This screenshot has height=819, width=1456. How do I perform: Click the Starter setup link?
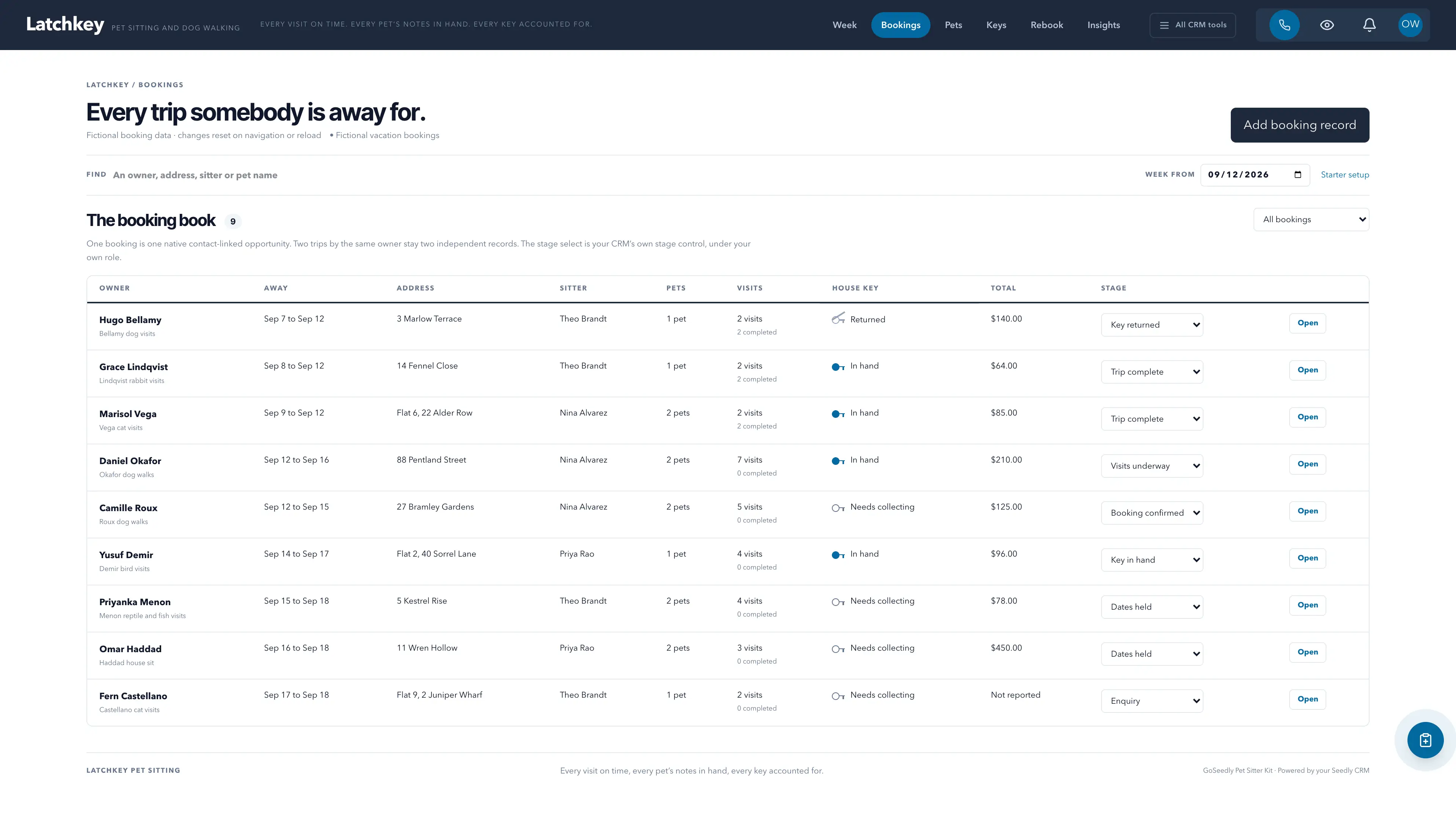pyautogui.click(x=1345, y=175)
